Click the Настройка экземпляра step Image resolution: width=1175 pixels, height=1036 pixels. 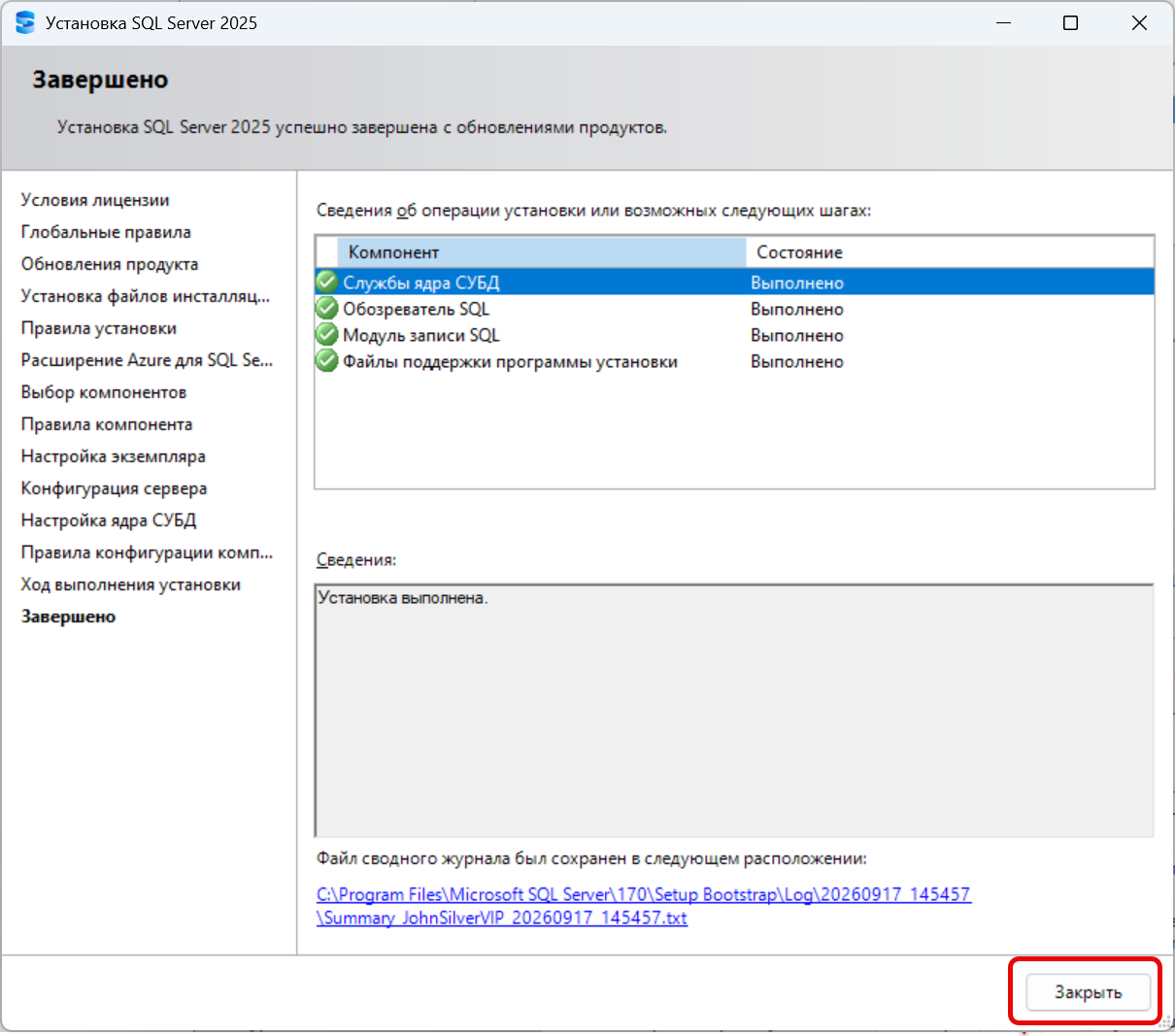[x=114, y=456]
